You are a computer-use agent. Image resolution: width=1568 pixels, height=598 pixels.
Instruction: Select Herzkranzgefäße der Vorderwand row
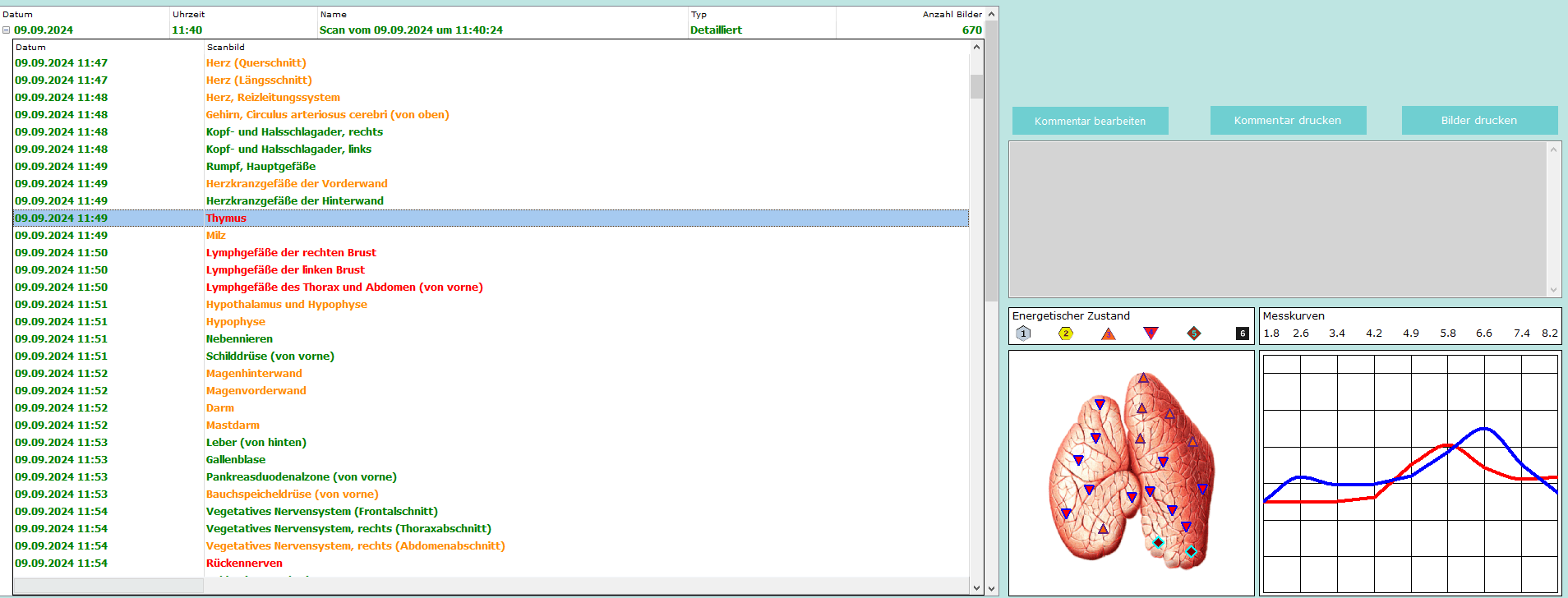click(x=491, y=183)
